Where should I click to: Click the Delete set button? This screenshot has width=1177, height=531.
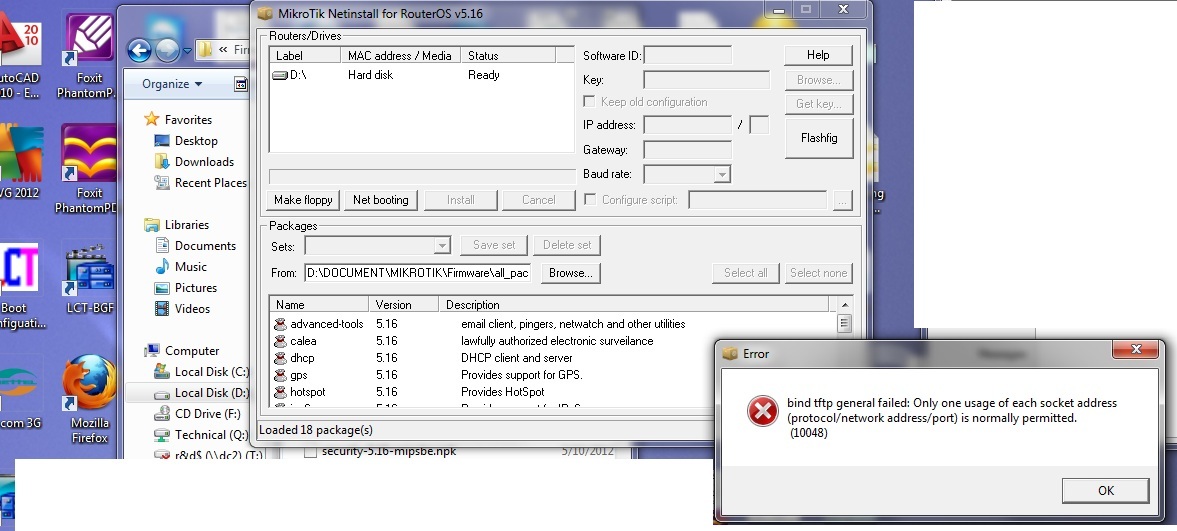(x=567, y=245)
